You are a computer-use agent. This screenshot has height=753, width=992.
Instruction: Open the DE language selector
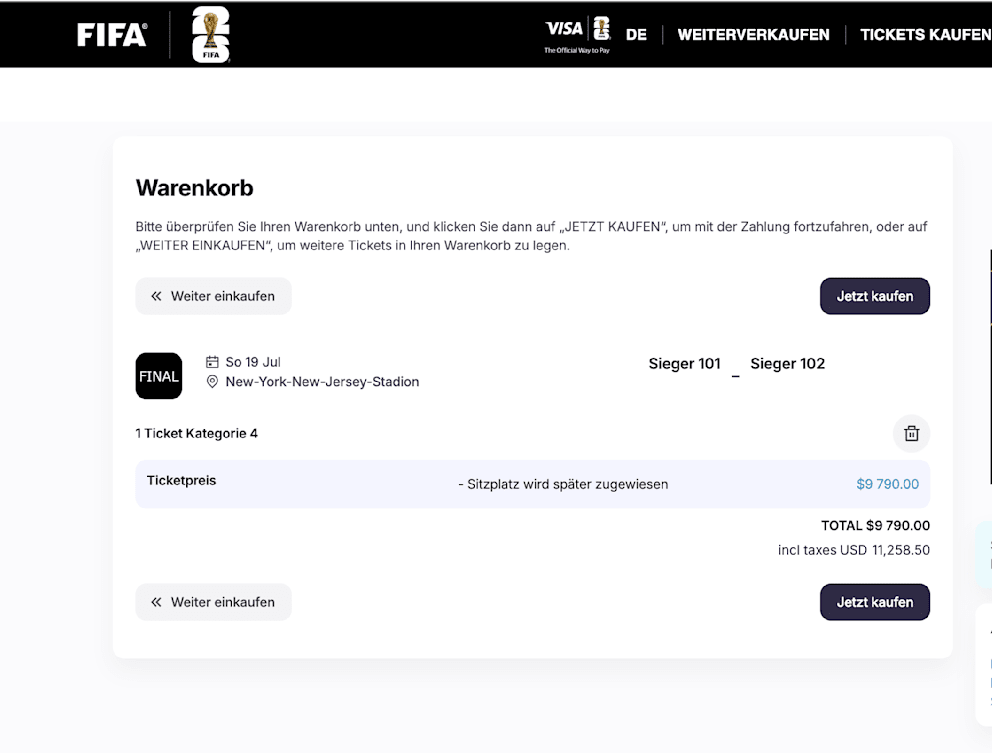click(636, 35)
